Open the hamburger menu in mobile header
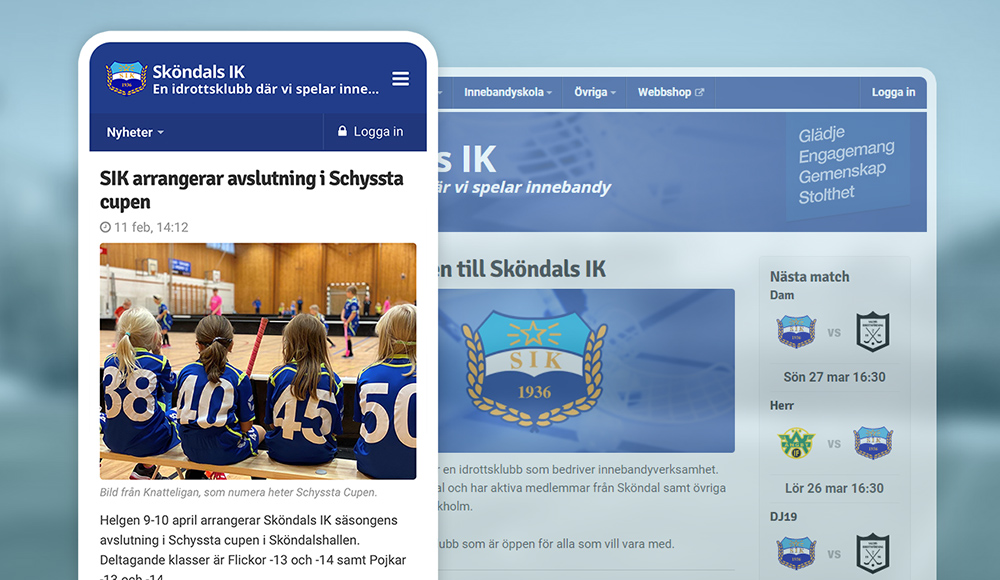 [400, 79]
